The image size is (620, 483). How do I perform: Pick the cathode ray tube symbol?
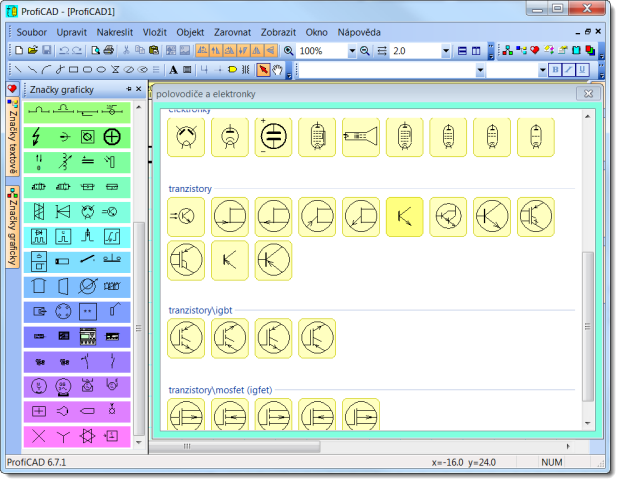pyautogui.click(x=361, y=137)
